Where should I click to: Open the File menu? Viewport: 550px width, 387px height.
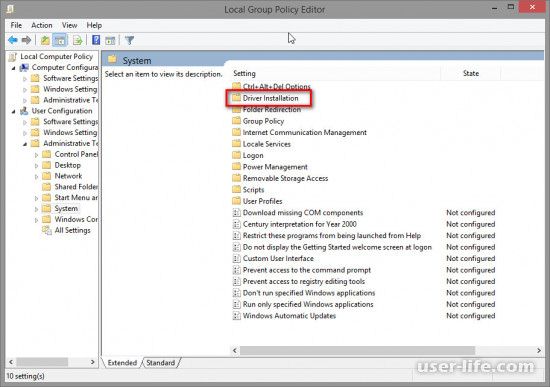click(16, 25)
